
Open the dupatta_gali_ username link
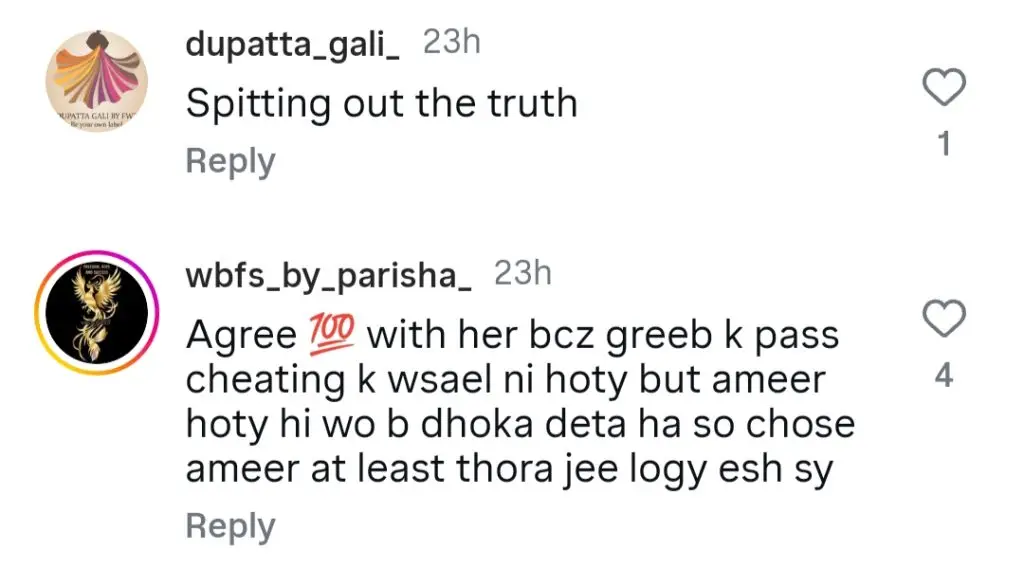[293, 45]
